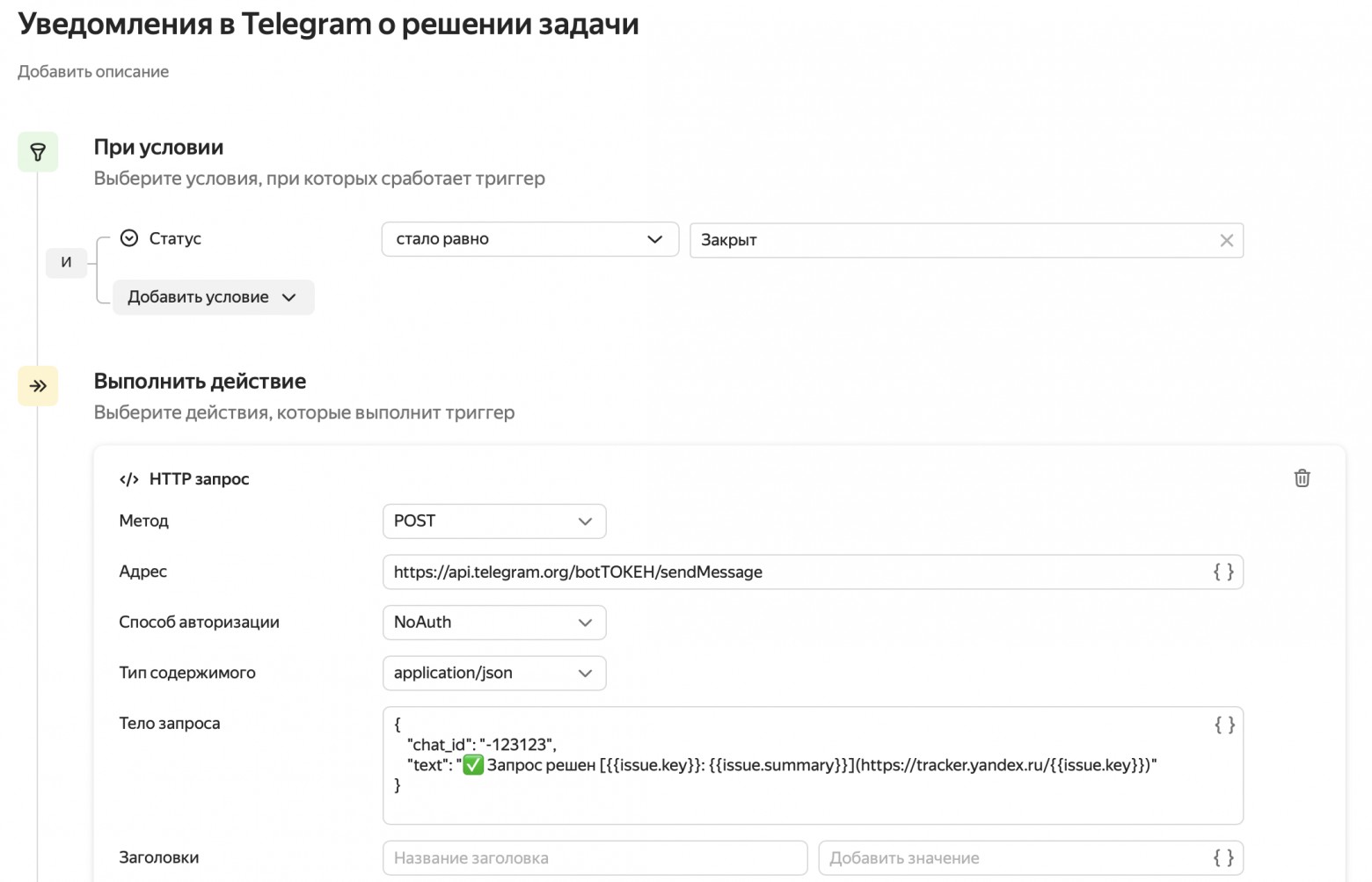This screenshot has height=882, width=1372.
Task: Click inside the request body JSON editor
Action: tap(792, 764)
